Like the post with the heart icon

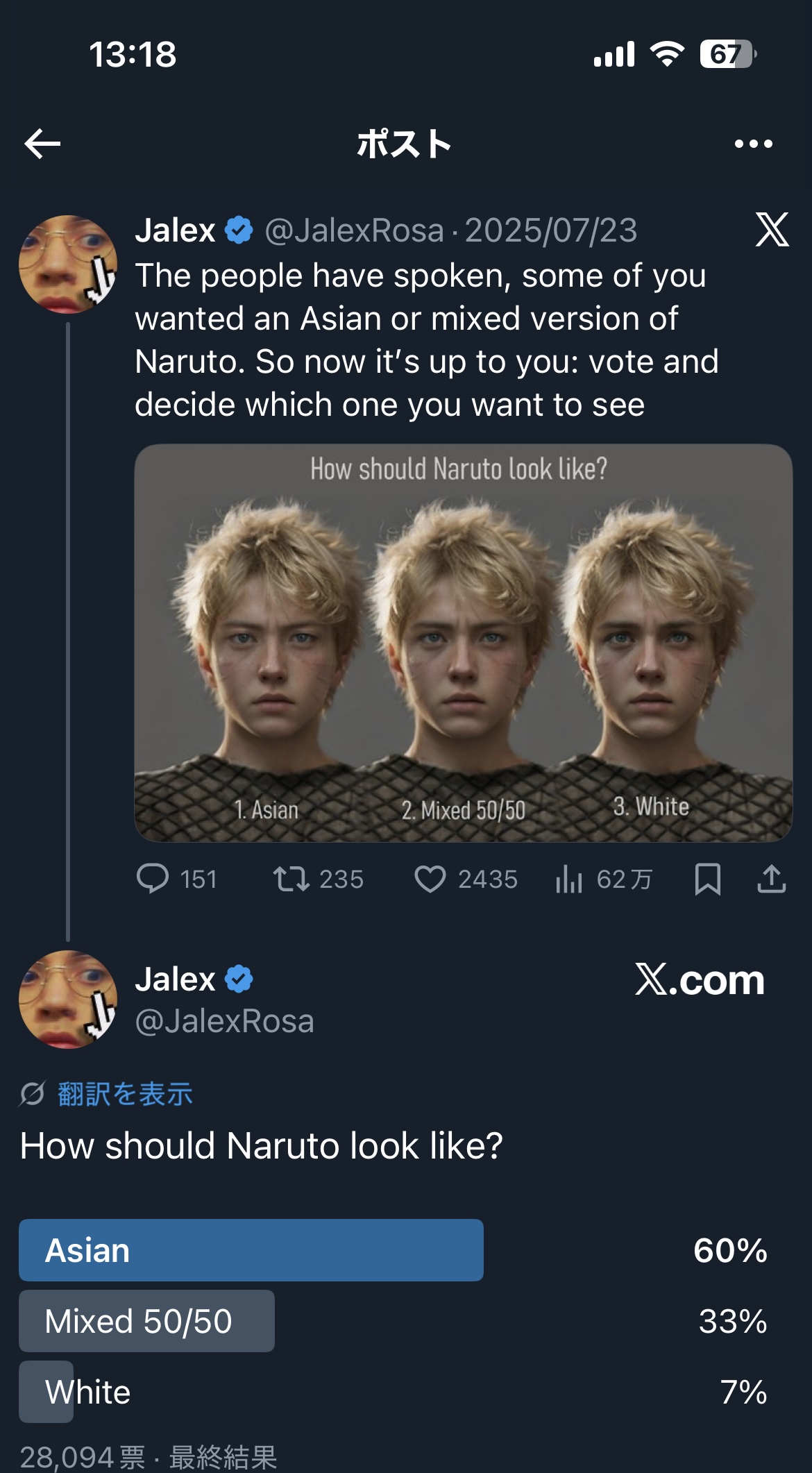tap(430, 879)
